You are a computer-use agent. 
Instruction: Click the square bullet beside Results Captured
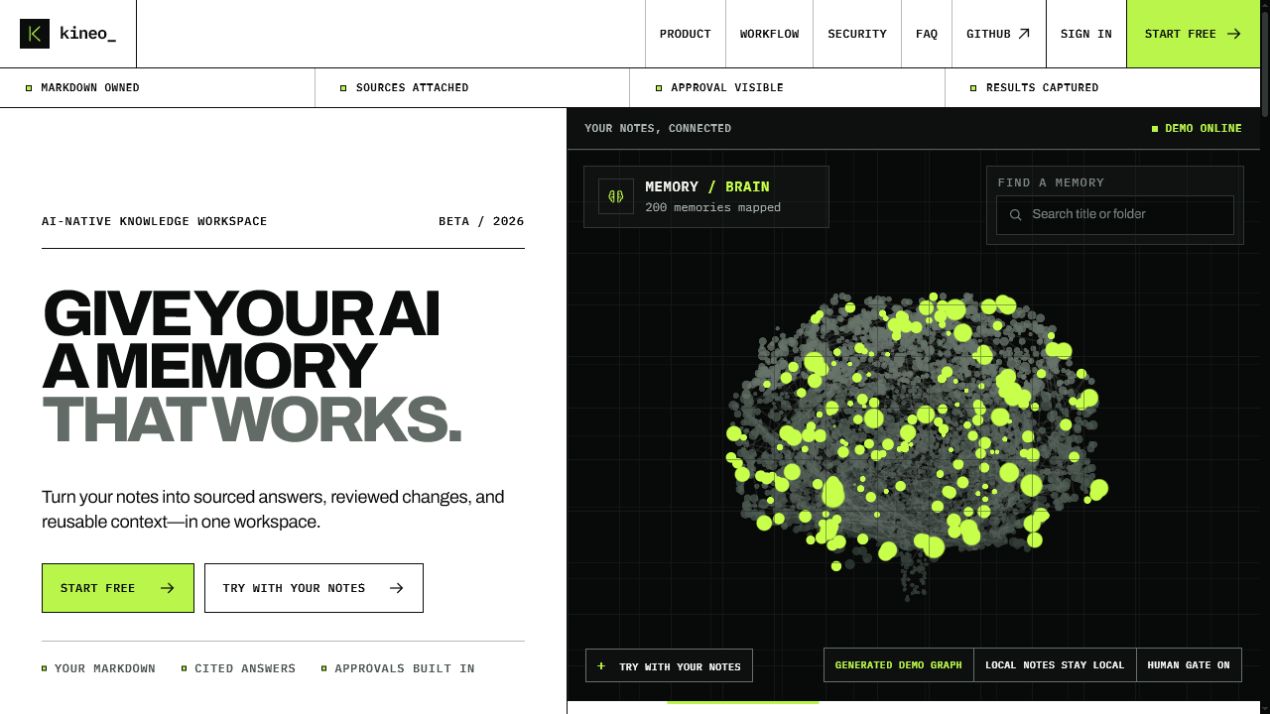pyautogui.click(x=974, y=88)
